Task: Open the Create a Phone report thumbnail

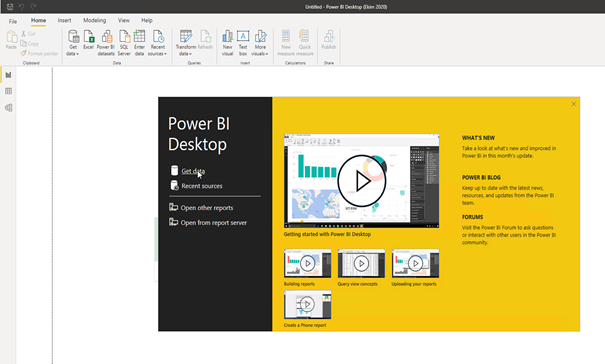Action: (x=308, y=305)
